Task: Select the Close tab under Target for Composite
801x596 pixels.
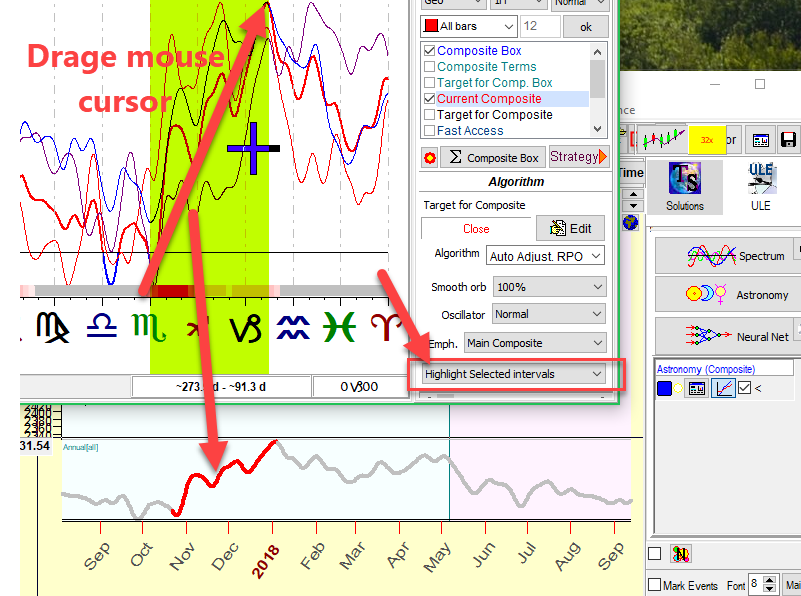Action: coord(476,229)
